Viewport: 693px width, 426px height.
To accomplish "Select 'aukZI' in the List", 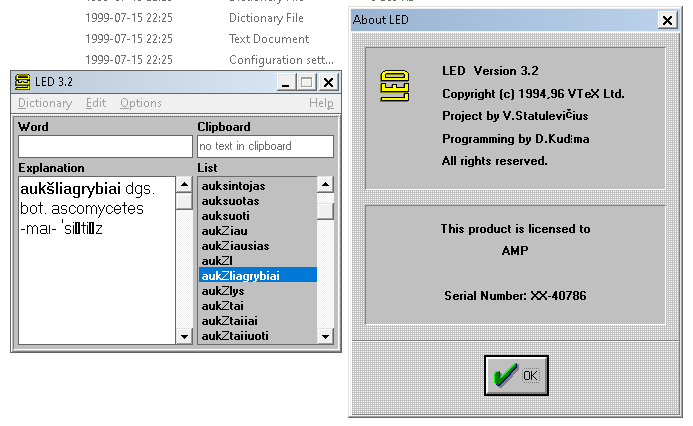I will tap(258, 261).
